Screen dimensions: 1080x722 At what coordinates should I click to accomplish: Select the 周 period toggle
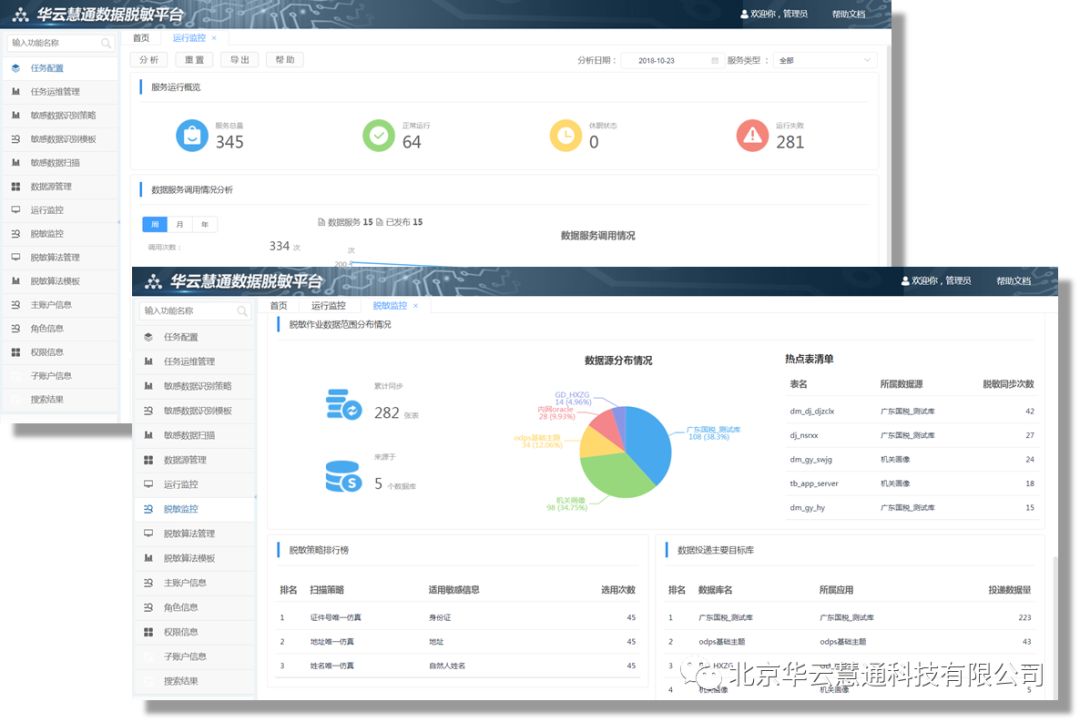[x=155, y=225]
